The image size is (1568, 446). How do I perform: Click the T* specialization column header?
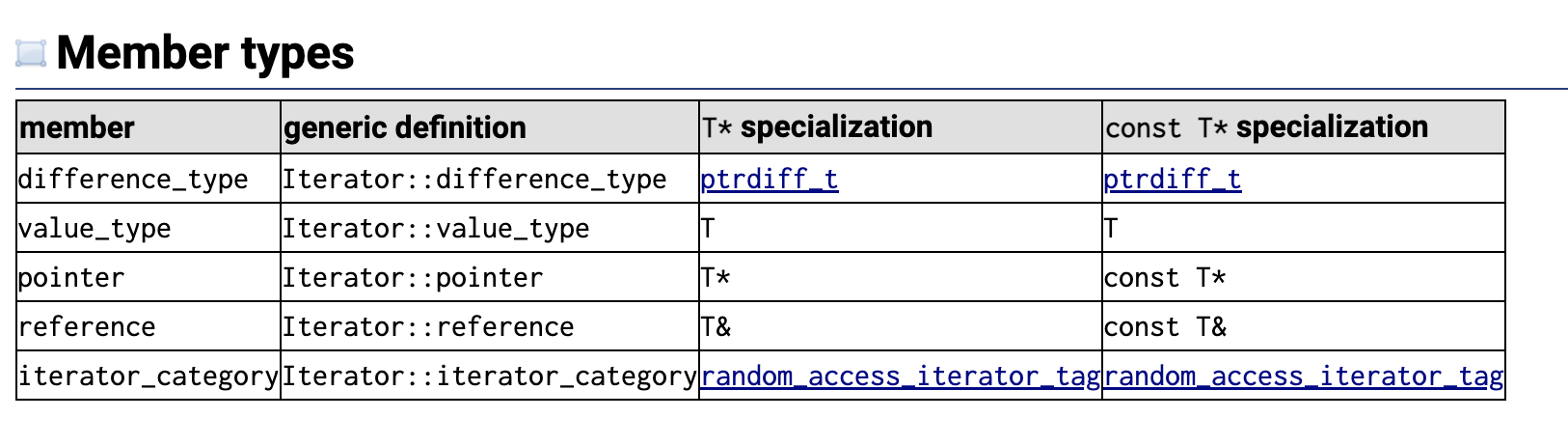pyautogui.click(x=901, y=127)
